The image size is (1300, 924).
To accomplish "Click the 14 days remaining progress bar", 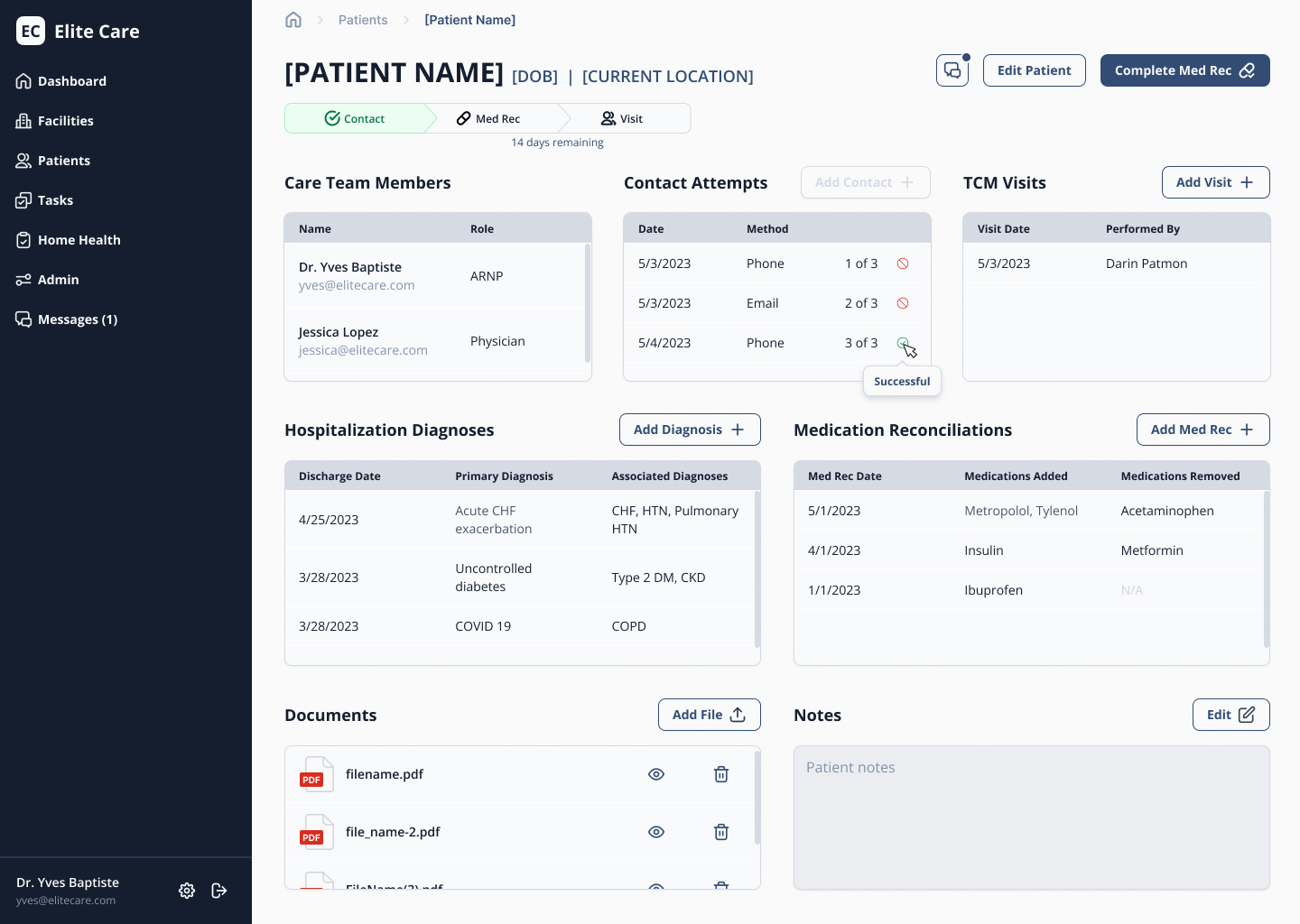I will (x=557, y=142).
